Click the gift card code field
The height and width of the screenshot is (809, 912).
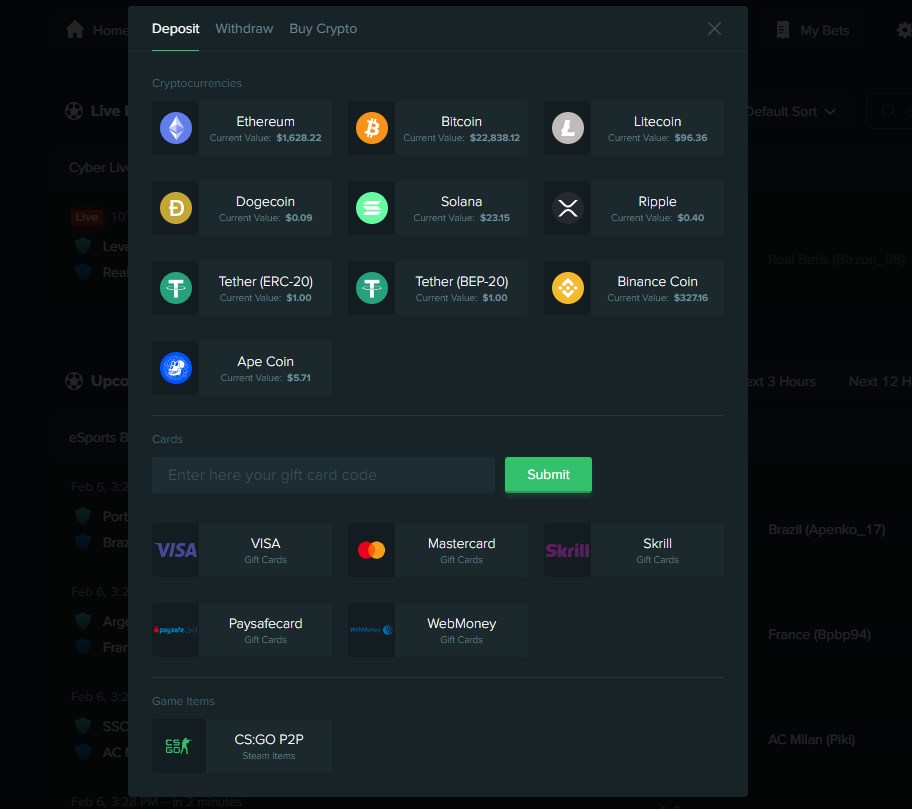point(323,475)
